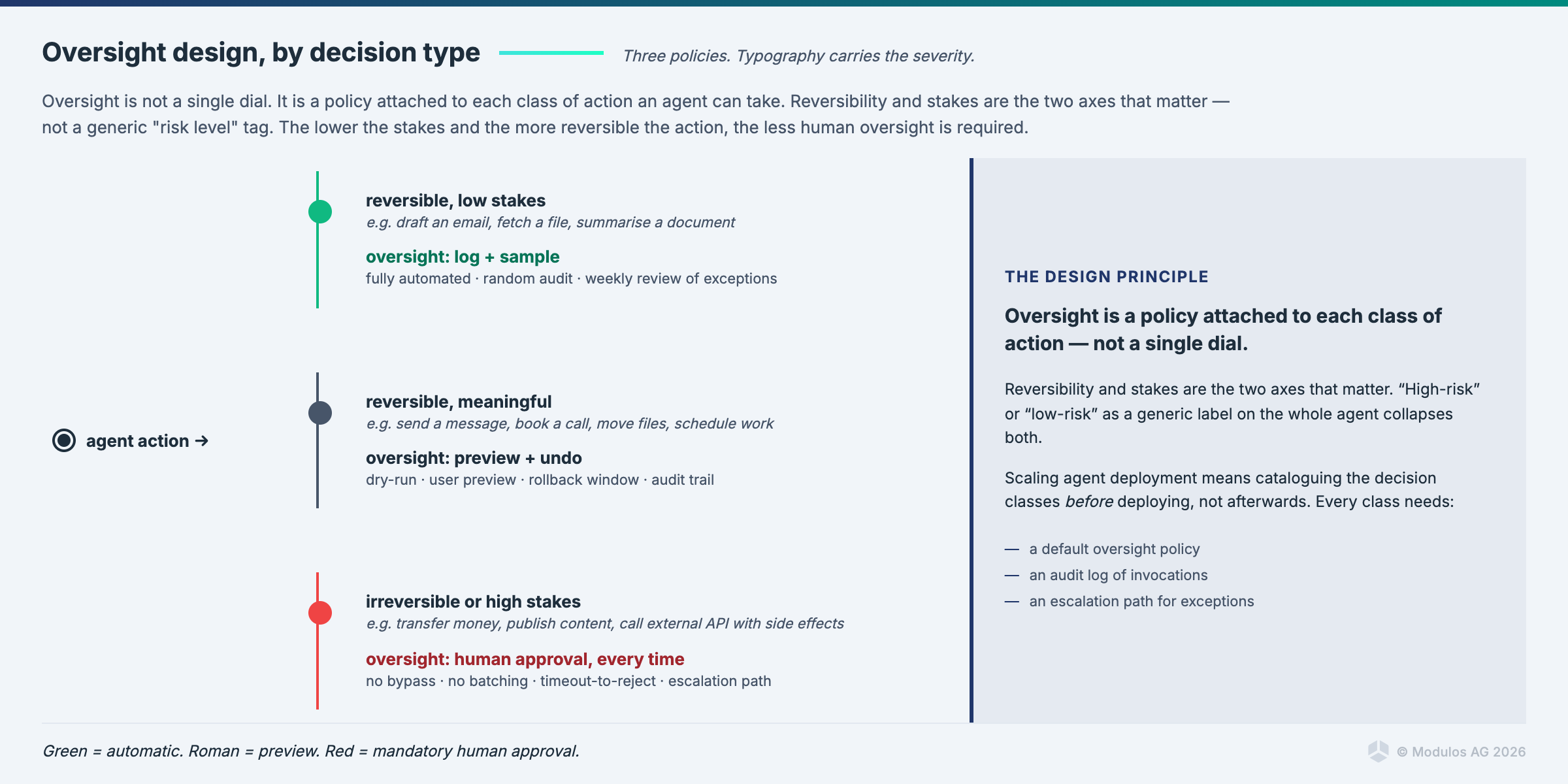Click the agent action bullseye icon
This screenshot has height=784, width=1568.
64,440
